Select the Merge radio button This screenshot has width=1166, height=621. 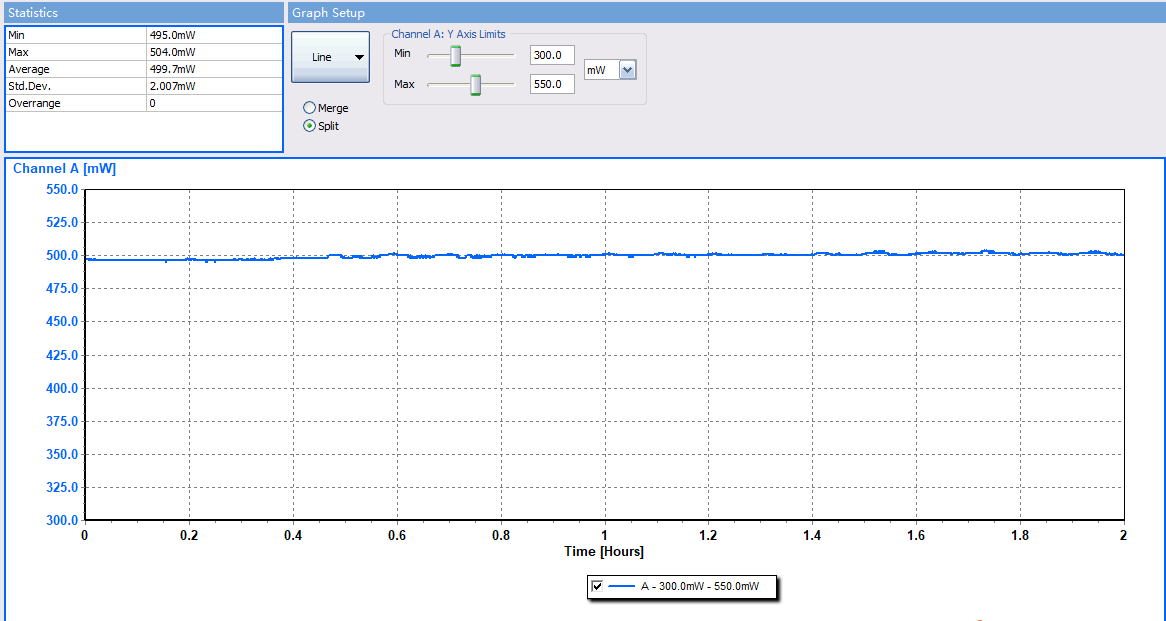(310, 108)
